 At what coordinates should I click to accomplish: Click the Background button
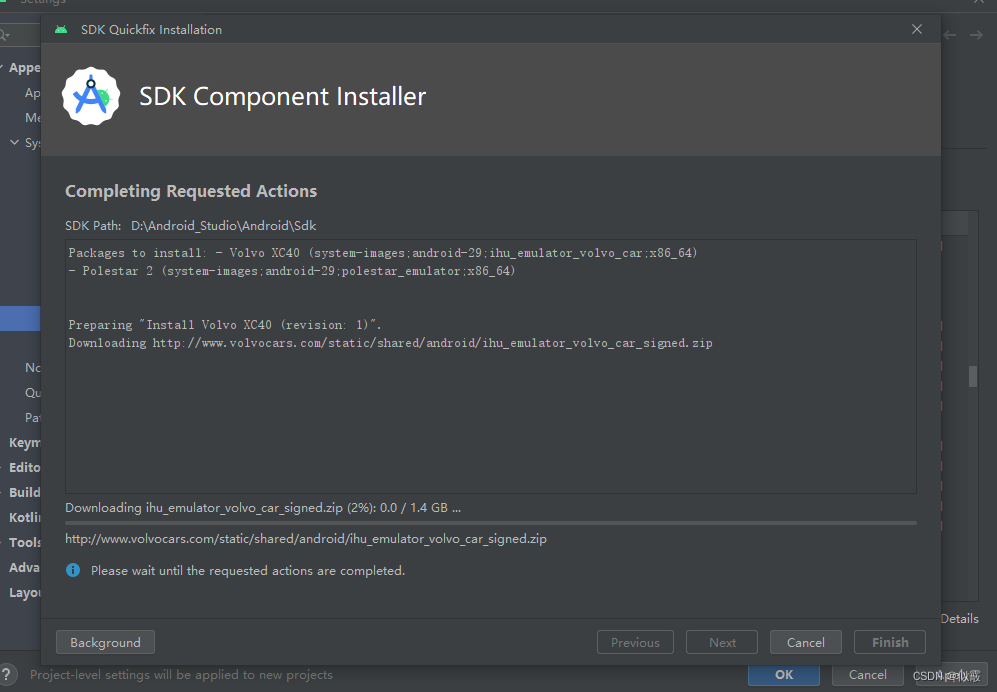tap(105, 642)
